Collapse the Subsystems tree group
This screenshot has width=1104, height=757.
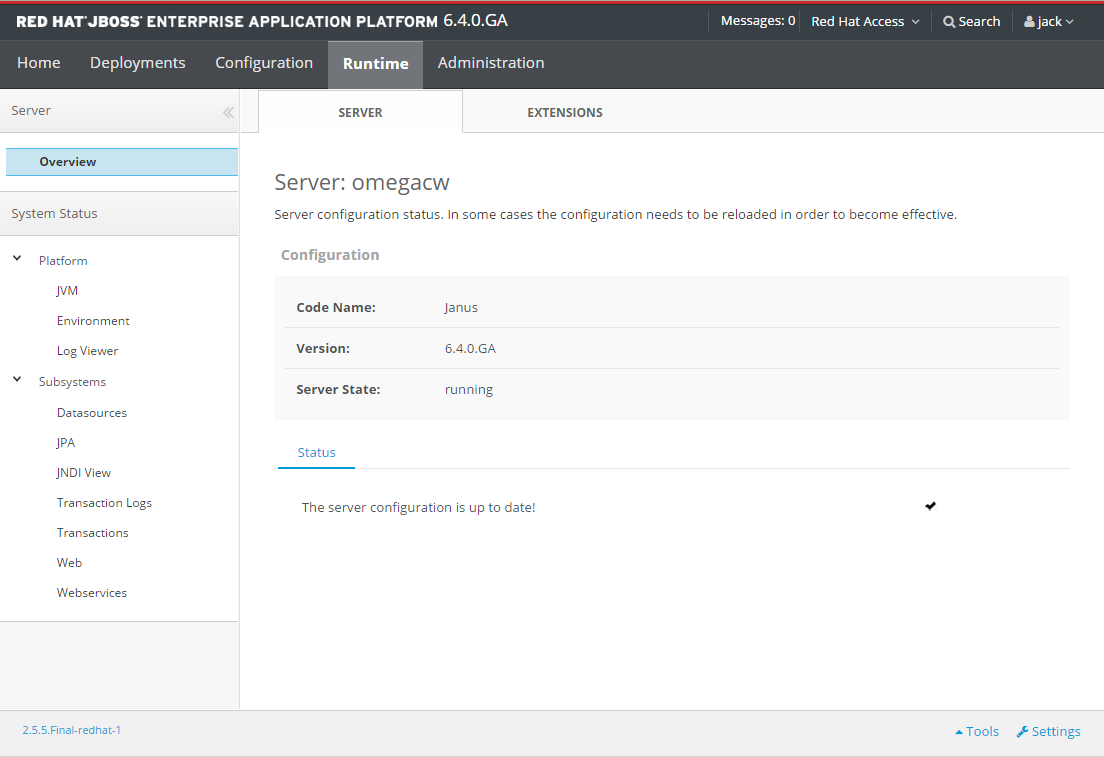[17, 380]
